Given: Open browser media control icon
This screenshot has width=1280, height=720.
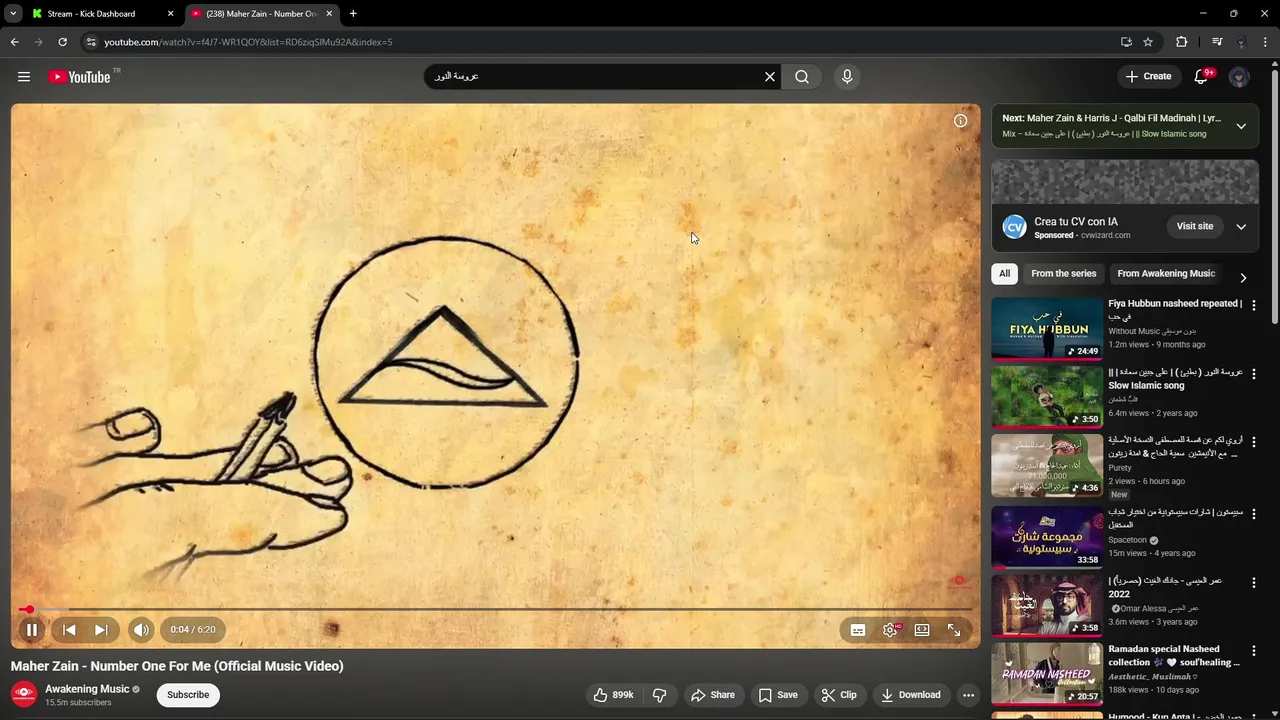Looking at the screenshot, I should 1217,42.
